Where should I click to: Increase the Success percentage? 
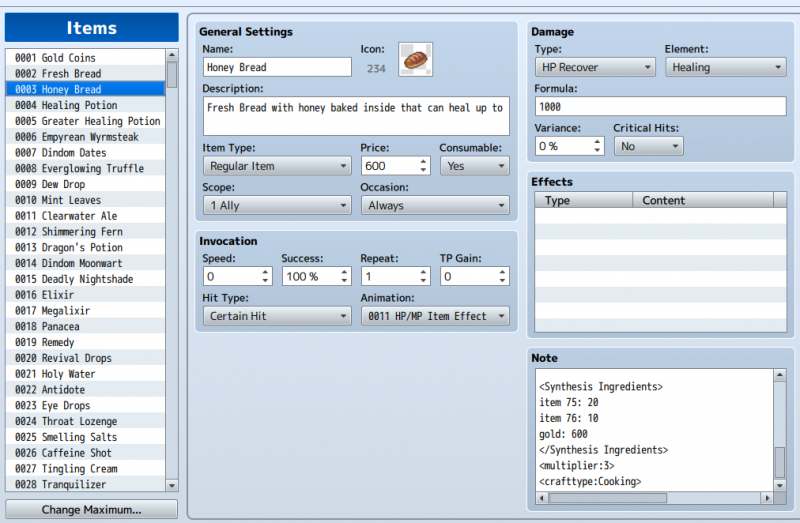point(344,272)
